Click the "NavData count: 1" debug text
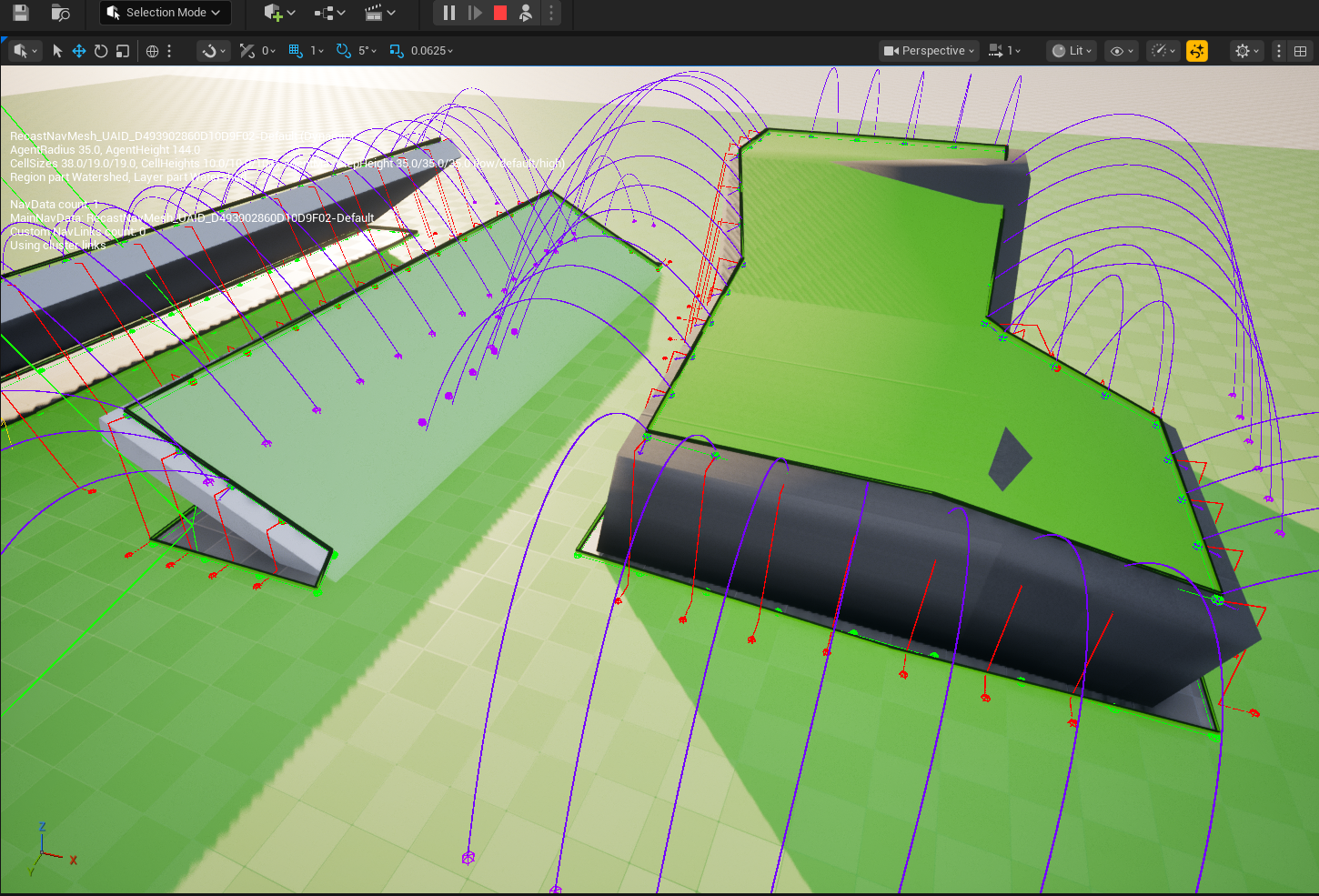Viewport: 1319px width, 896px height. [x=55, y=205]
